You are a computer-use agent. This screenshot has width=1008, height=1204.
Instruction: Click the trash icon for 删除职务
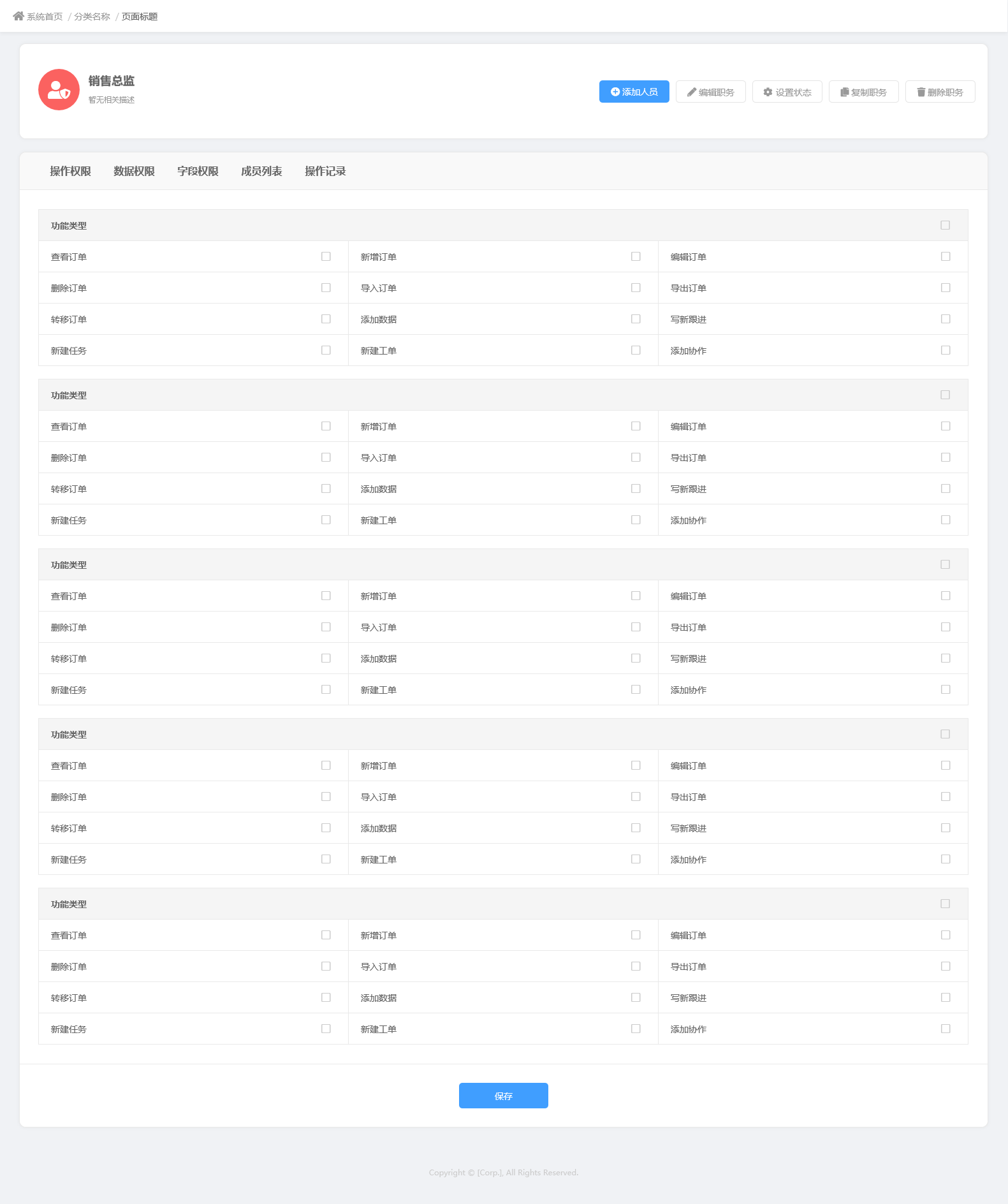click(x=921, y=92)
